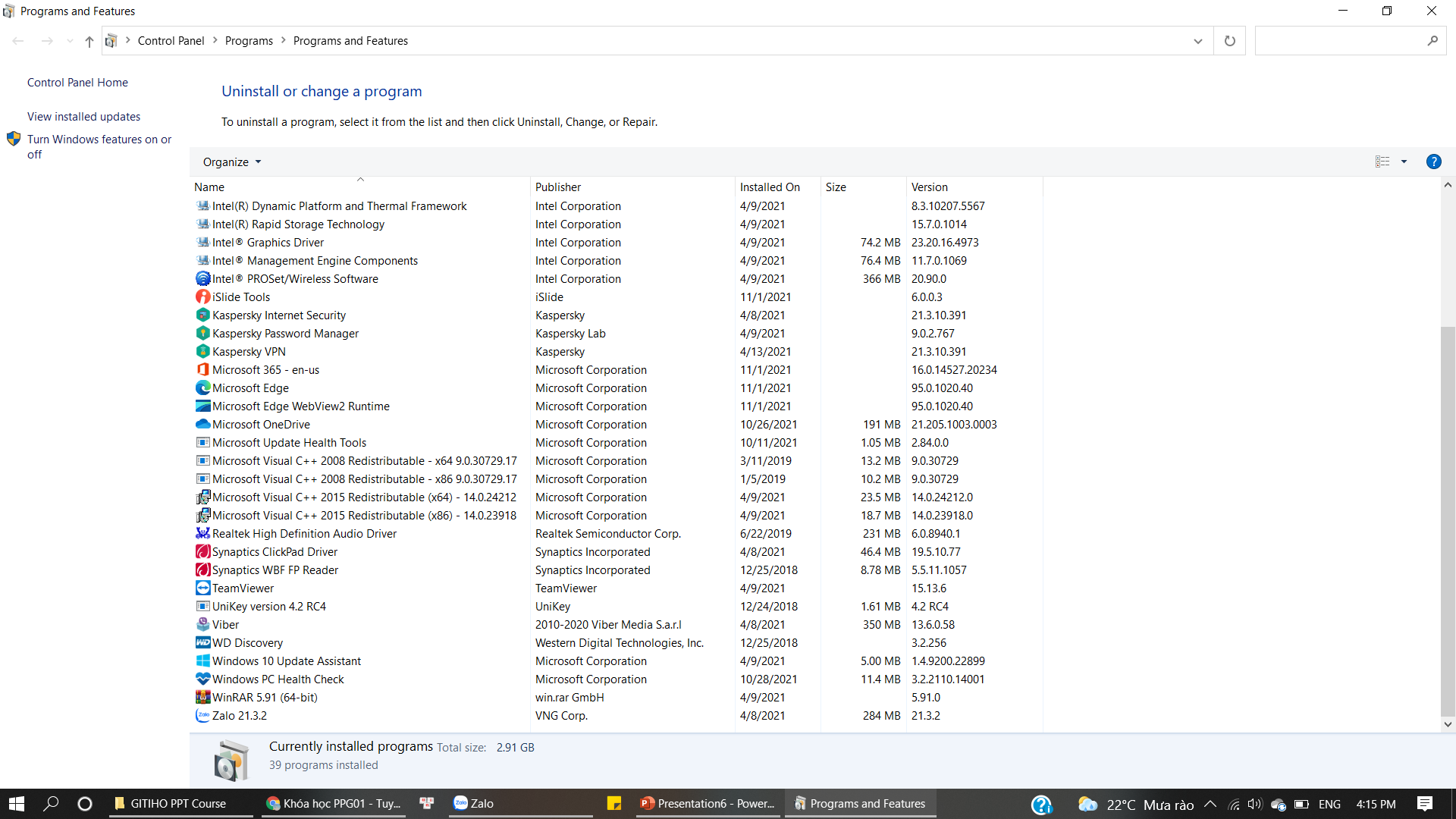Viewport: 1456px width, 819px height.
Task: Click the Kaspersky VPN program icon
Action: (x=202, y=351)
